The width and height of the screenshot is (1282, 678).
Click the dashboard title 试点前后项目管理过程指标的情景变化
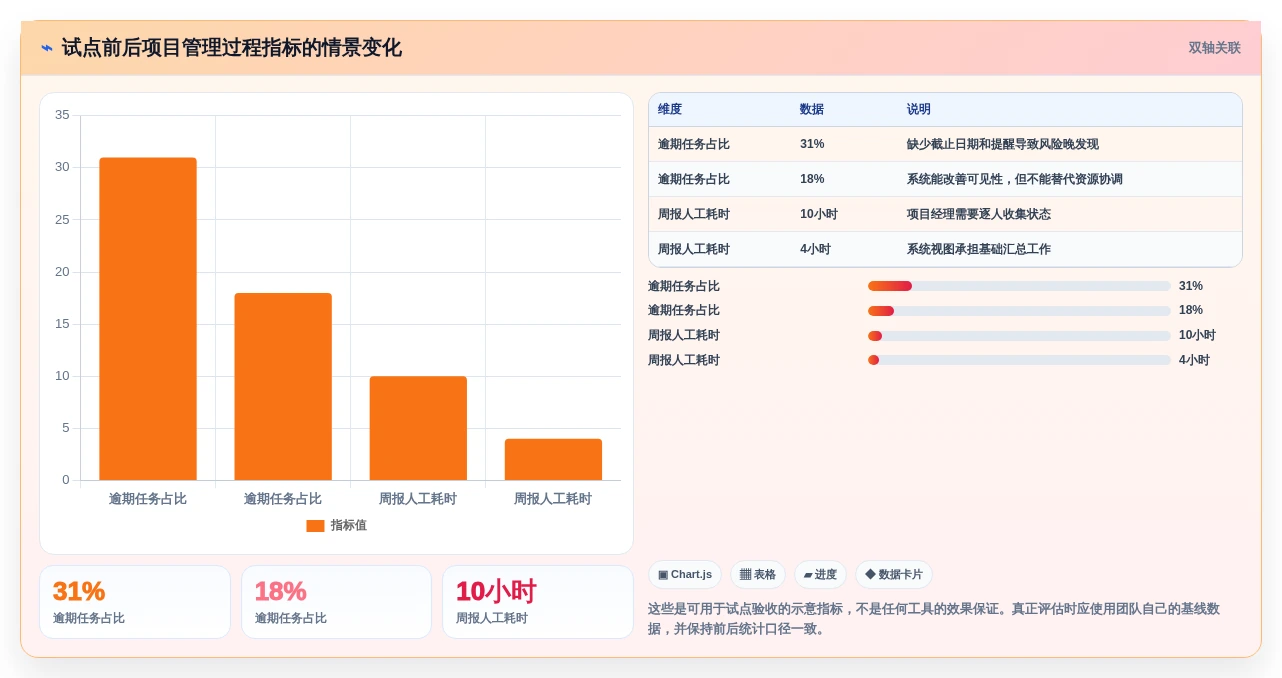click(231, 48)
